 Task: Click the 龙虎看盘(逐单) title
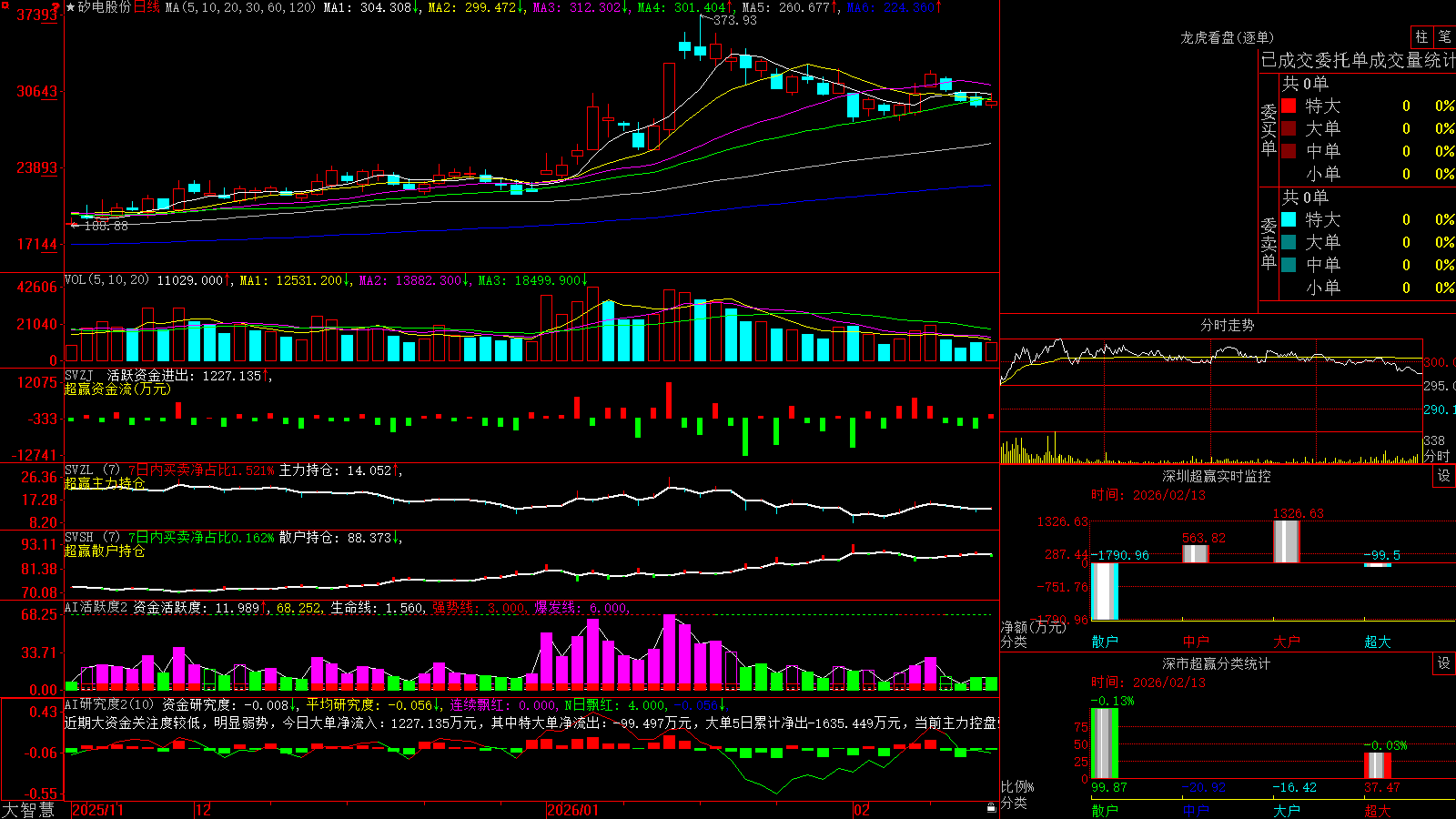(x=1227, y=37)
